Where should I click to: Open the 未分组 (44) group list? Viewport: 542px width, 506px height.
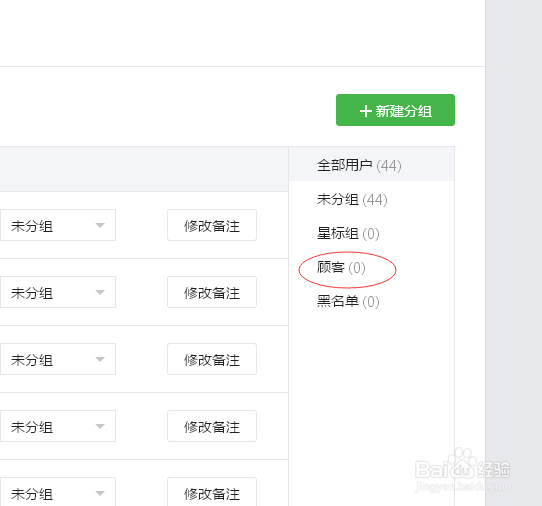[352, 199]
